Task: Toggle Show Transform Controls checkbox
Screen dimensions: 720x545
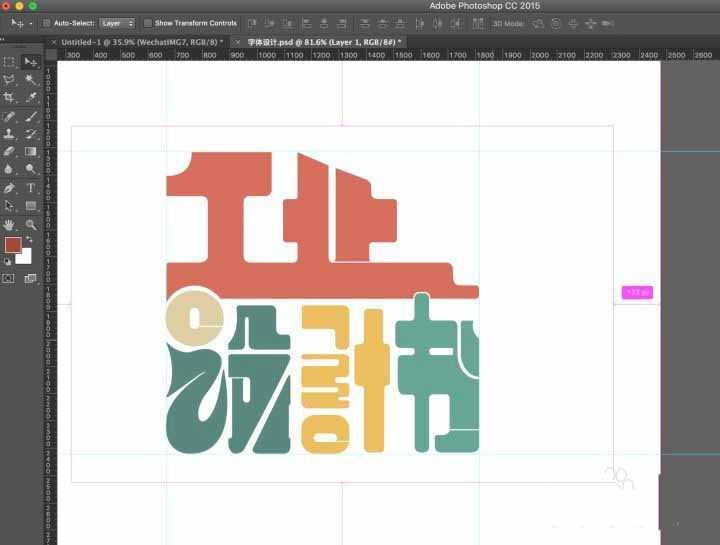Action: point(148,23)
